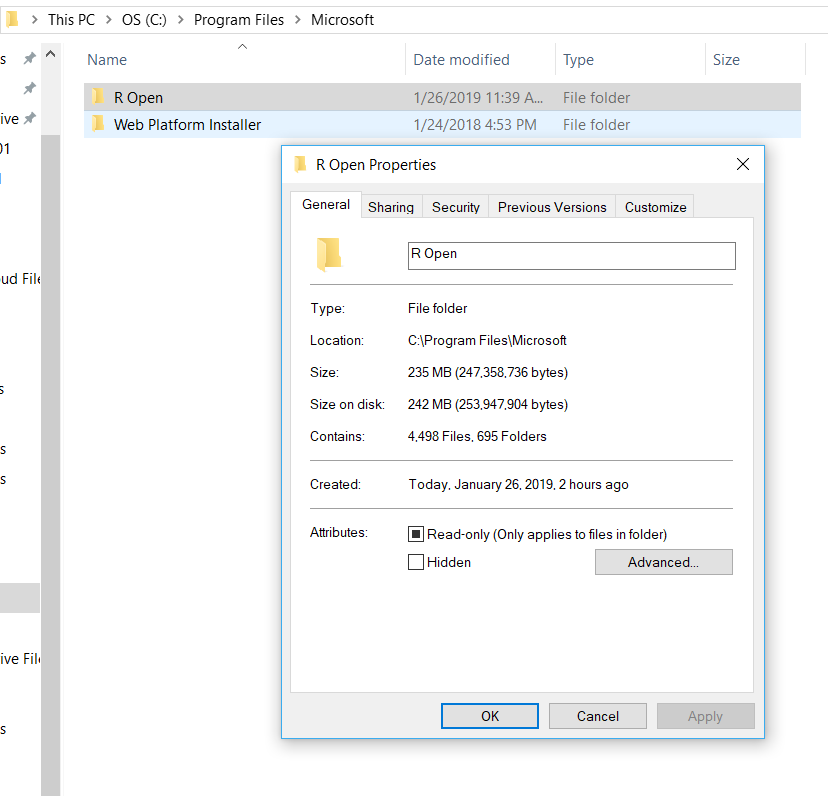Click size on disk 242 MB value

pos(487,404)
